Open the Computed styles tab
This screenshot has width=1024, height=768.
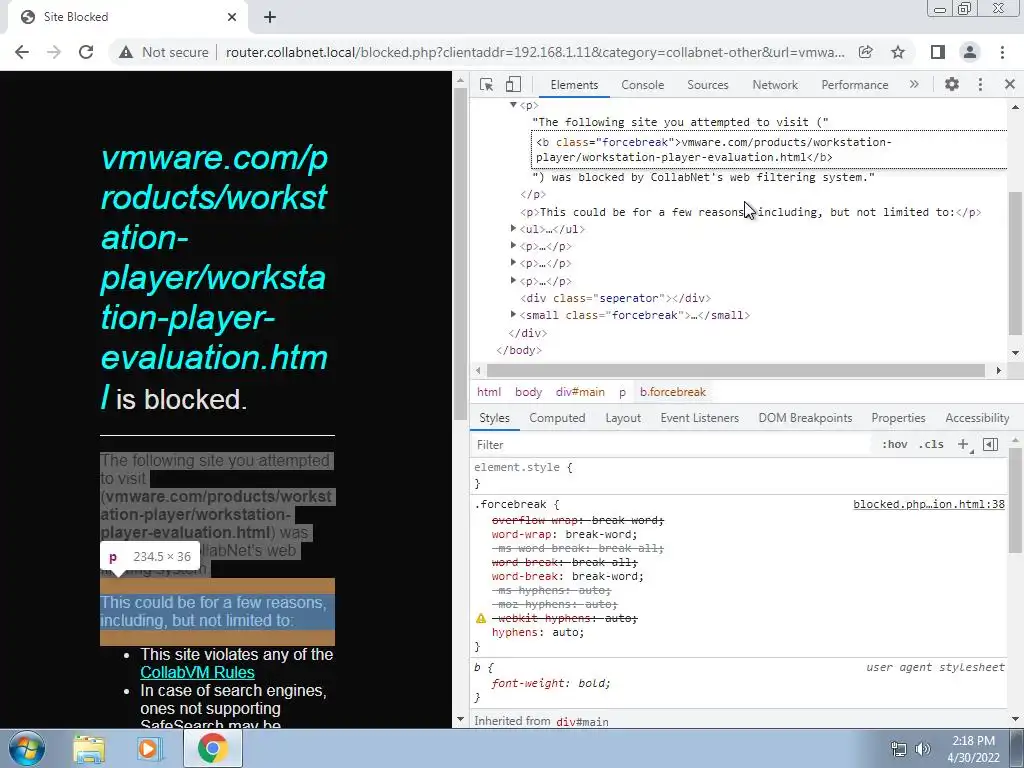tap(557, 418)
